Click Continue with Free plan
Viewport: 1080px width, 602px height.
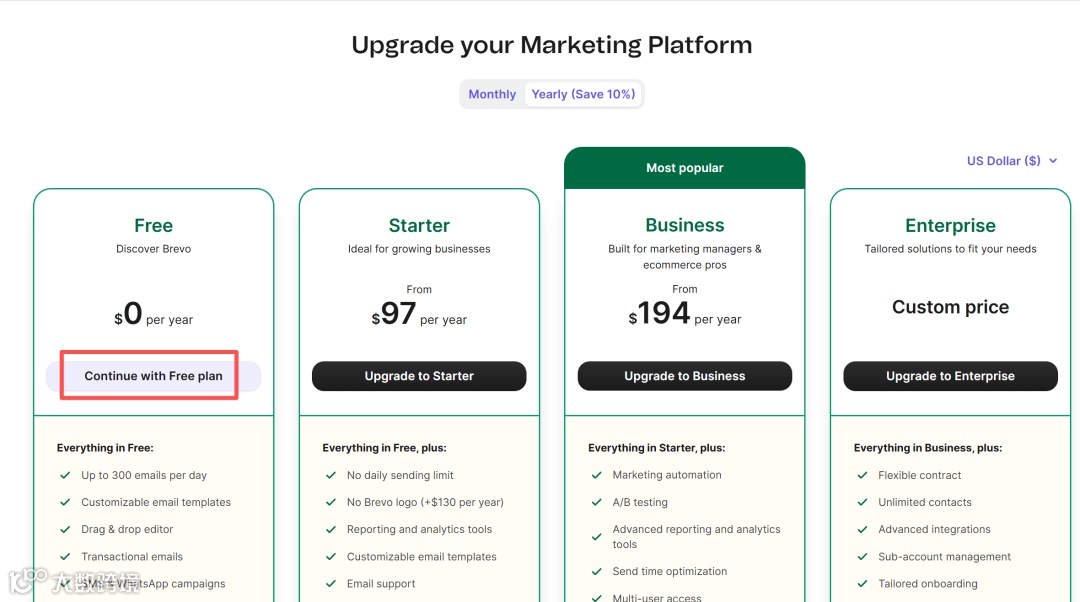(x=153, y=376)
